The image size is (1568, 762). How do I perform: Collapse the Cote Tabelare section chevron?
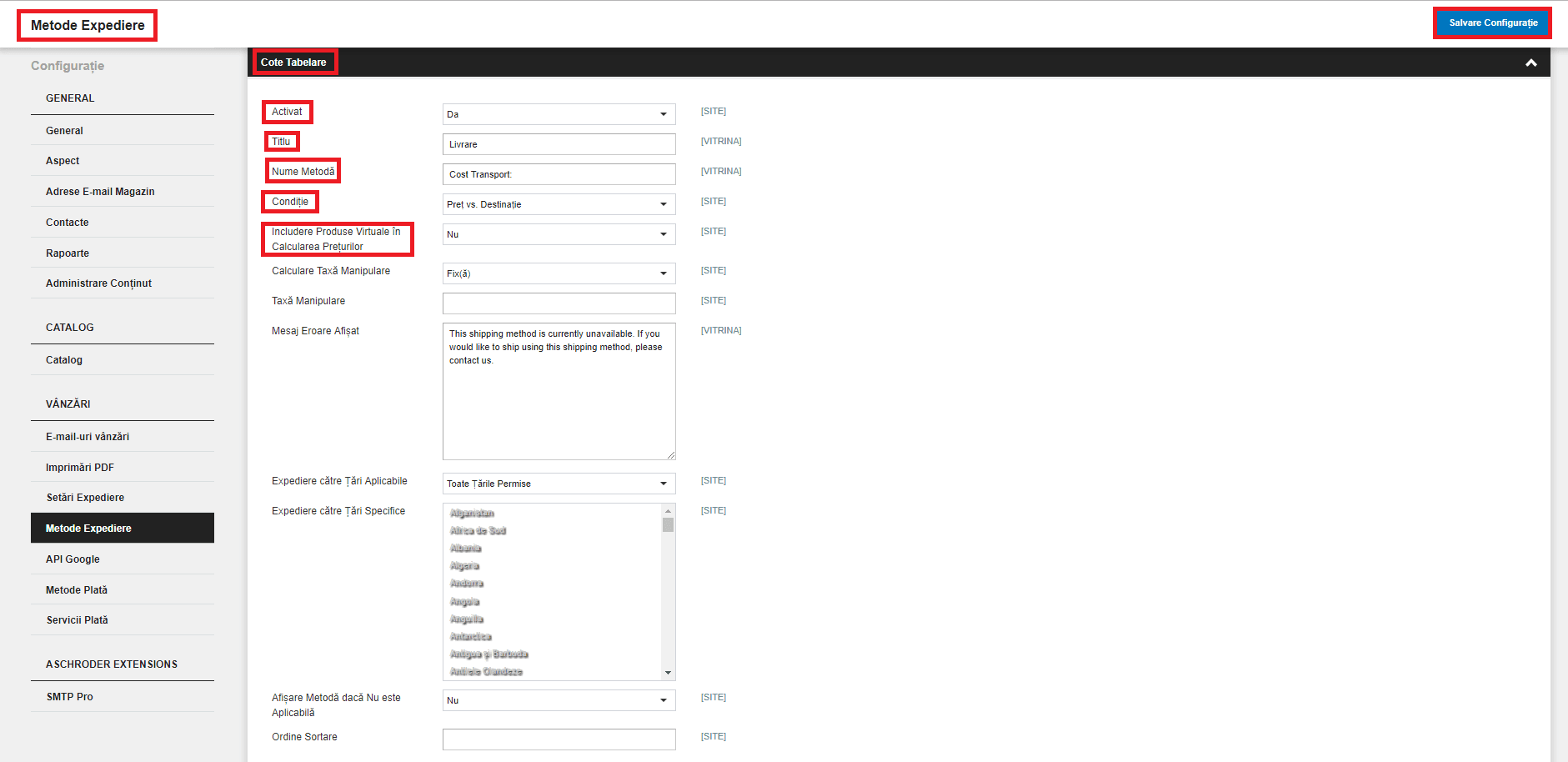[x=1530, y=63]
